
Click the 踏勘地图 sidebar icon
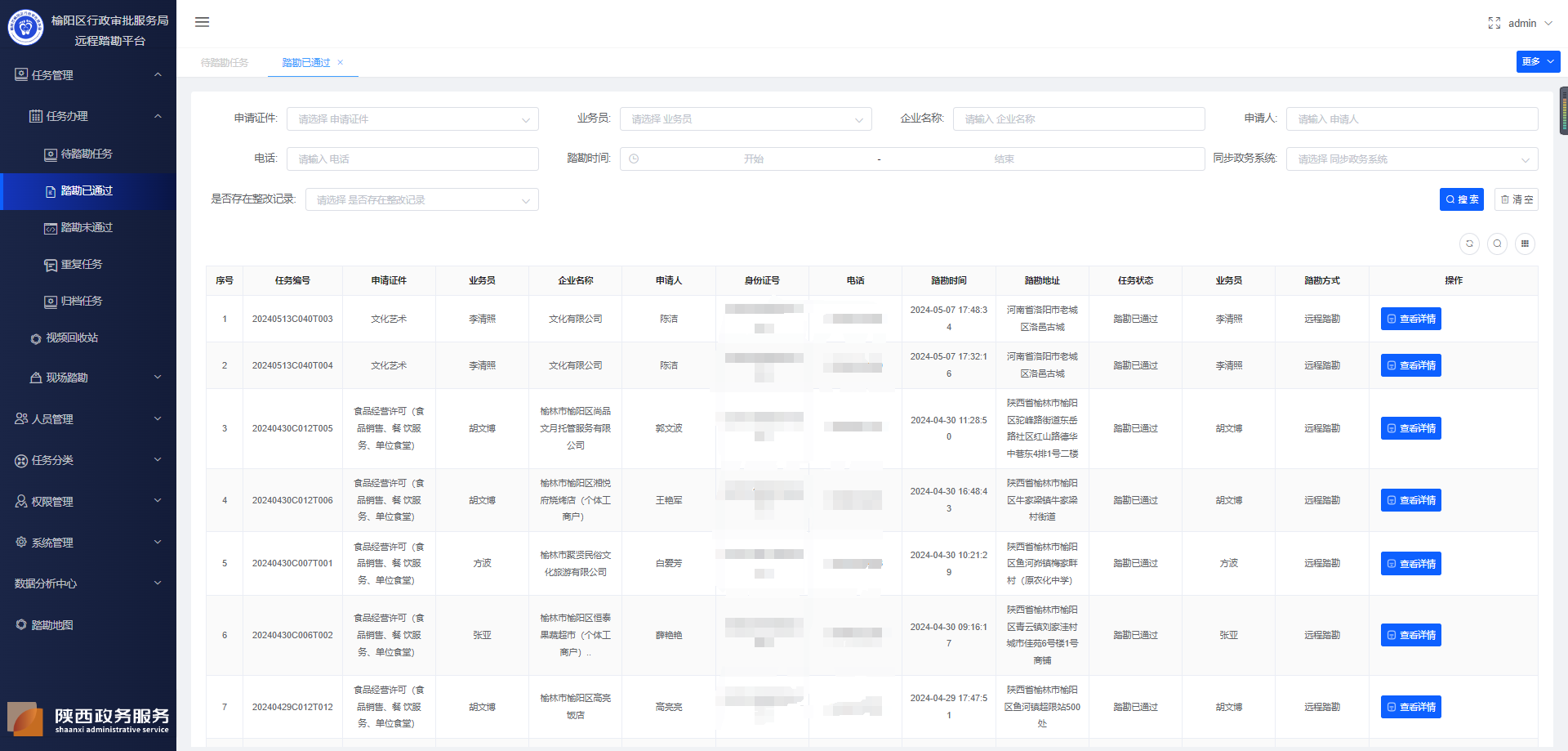21,624
